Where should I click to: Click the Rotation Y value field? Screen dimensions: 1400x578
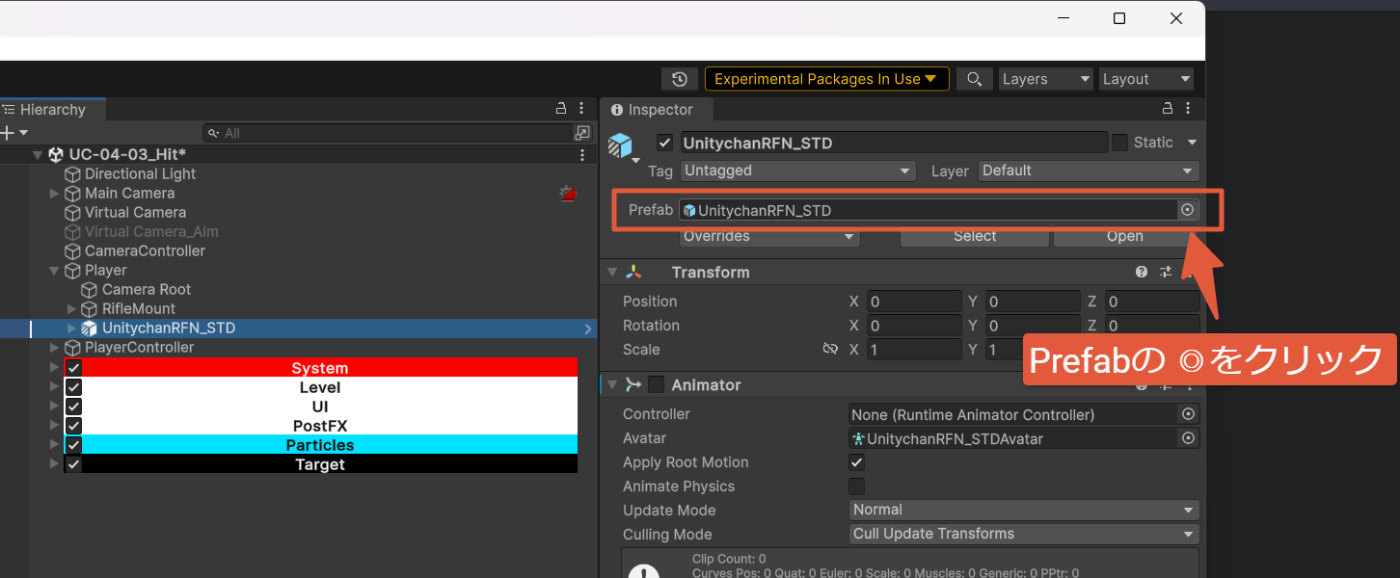1031,326
